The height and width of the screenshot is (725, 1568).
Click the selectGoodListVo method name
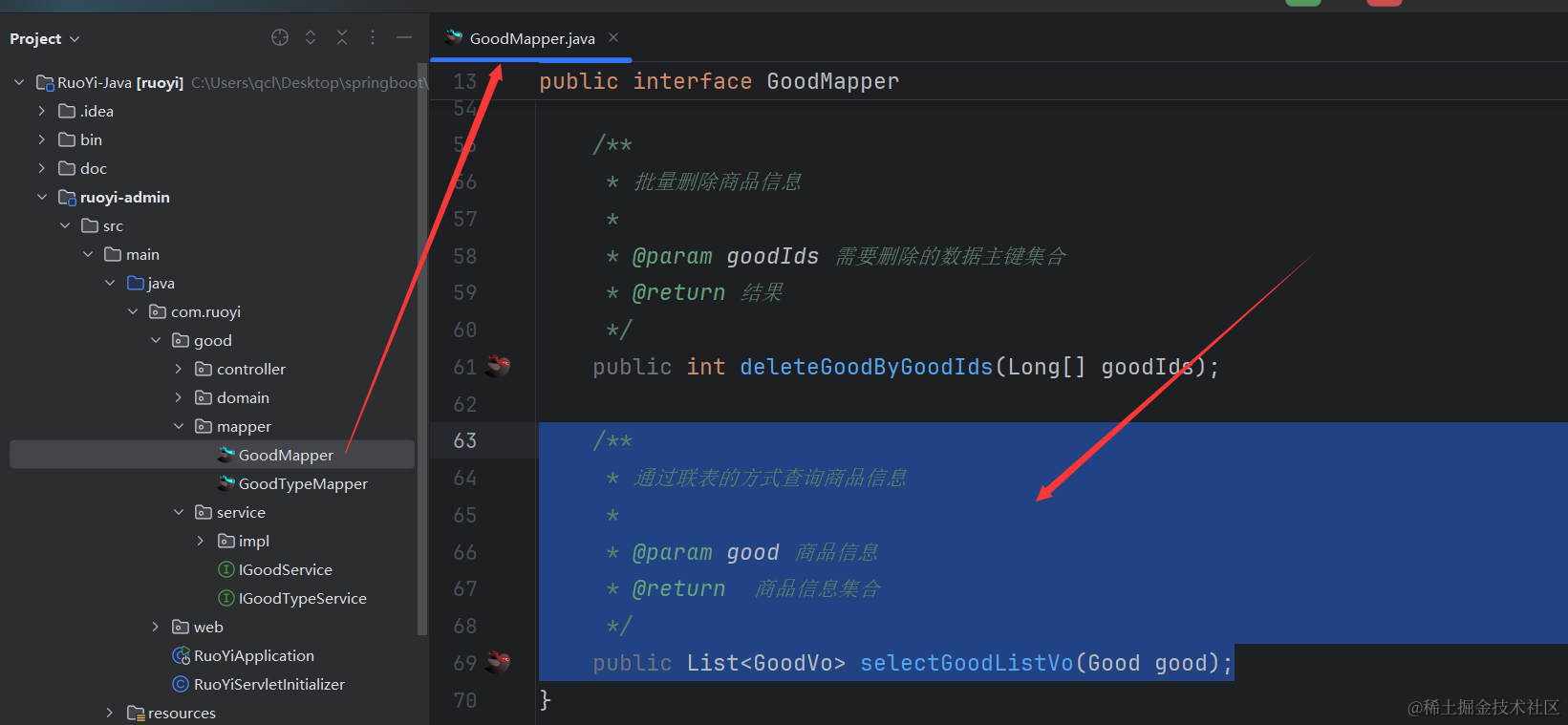[966, 663]
